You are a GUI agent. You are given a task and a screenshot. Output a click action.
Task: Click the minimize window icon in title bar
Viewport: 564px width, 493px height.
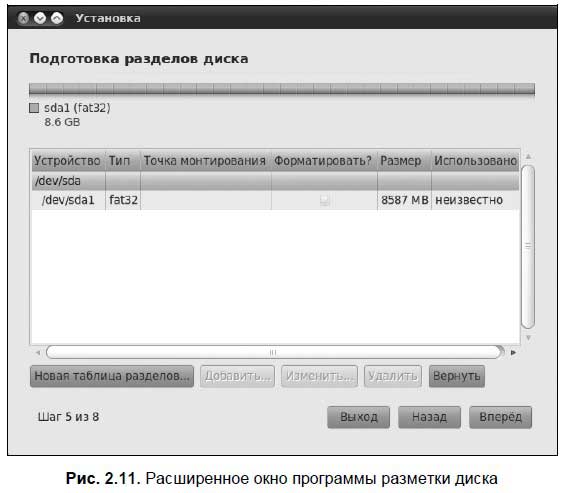[40, 18]
